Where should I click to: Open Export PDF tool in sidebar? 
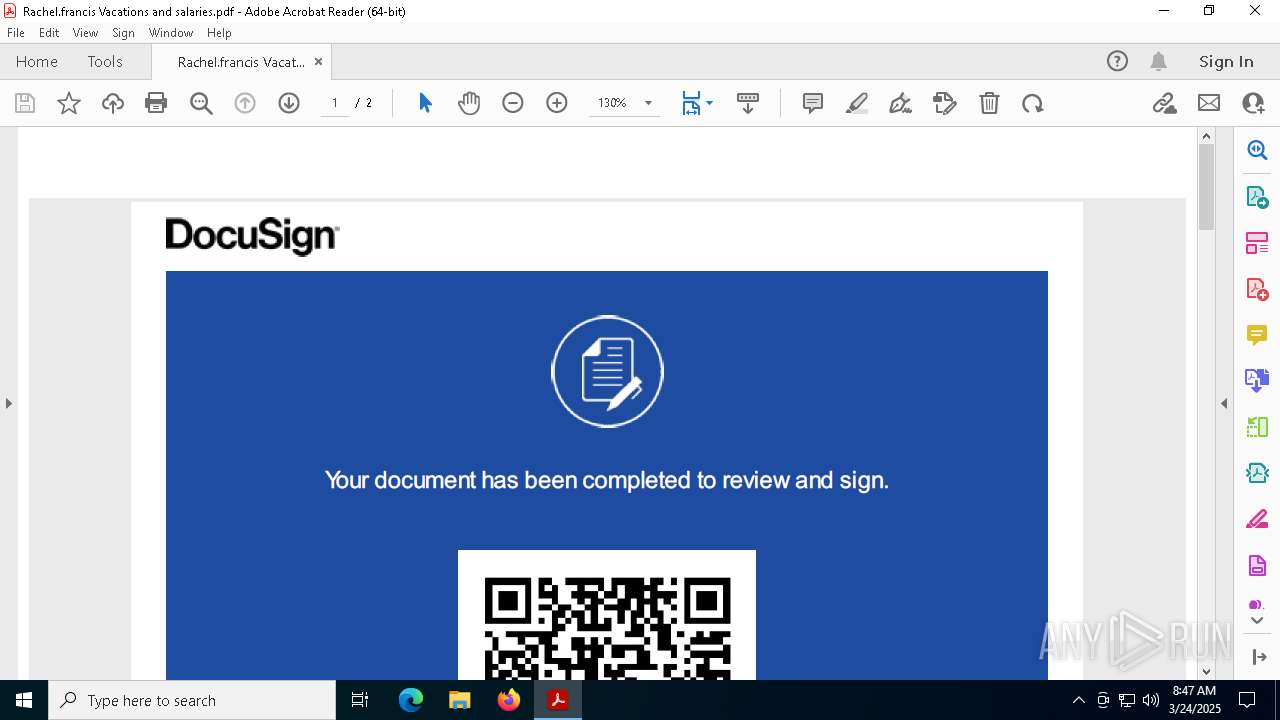pyautogui.click(x=1257, y=196)
